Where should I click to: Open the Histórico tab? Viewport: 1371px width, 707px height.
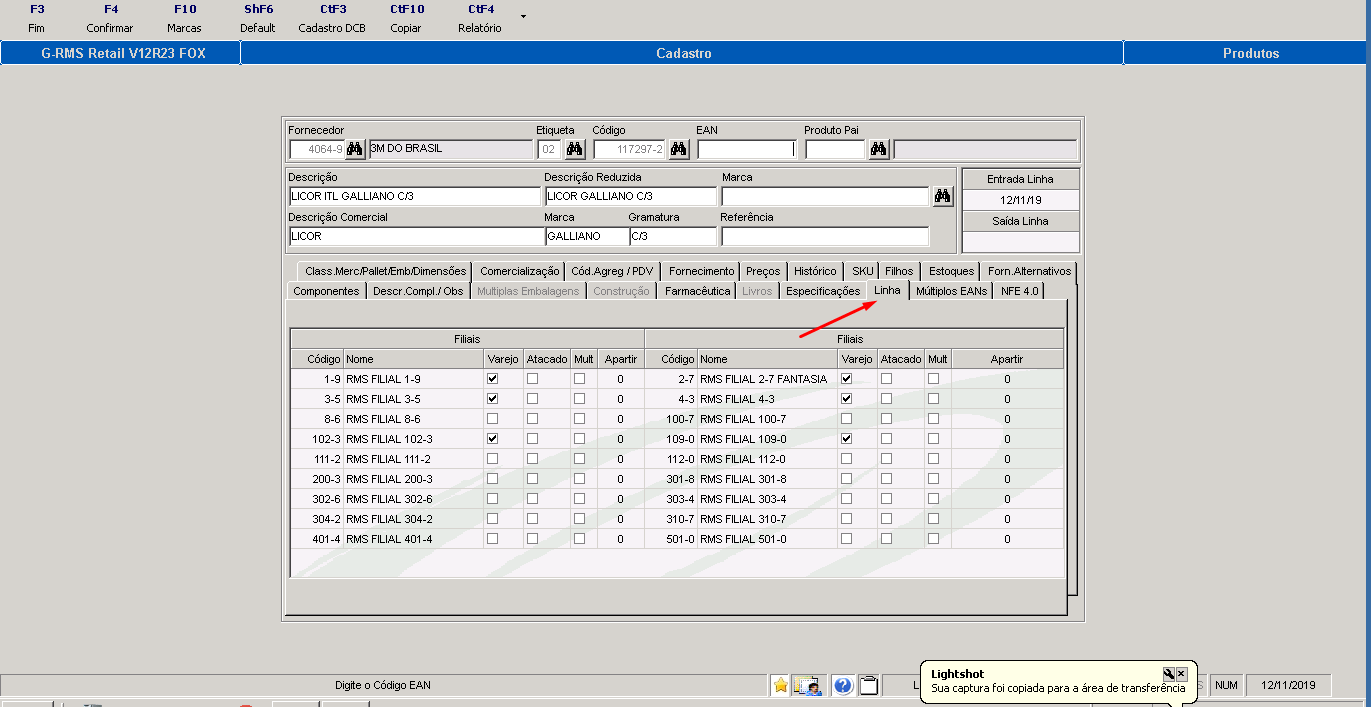(815, 271)
